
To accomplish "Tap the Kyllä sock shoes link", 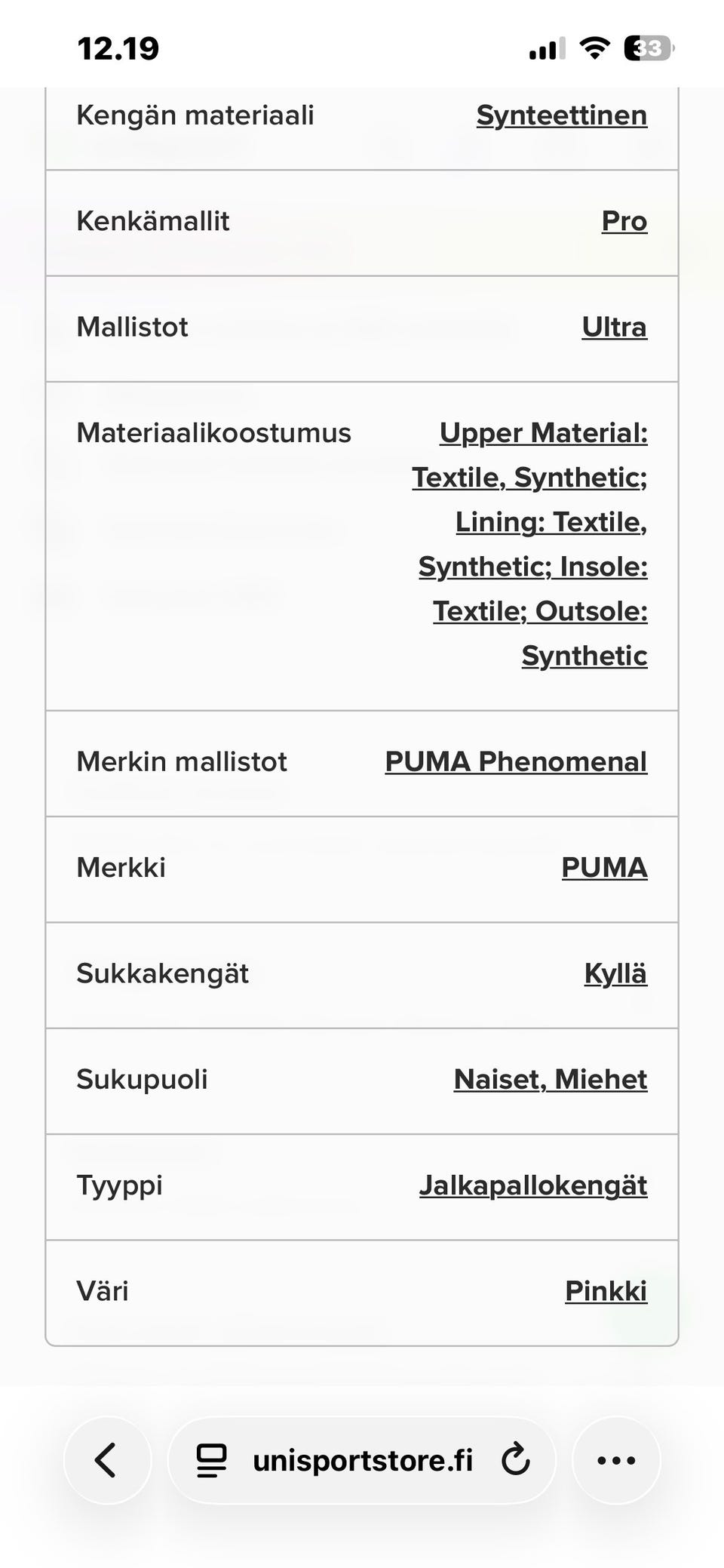I will [x=615, y=973].
